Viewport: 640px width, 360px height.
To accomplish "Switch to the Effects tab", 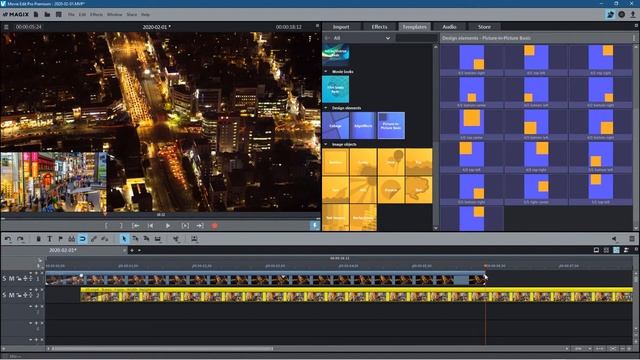I will [379, 27].
